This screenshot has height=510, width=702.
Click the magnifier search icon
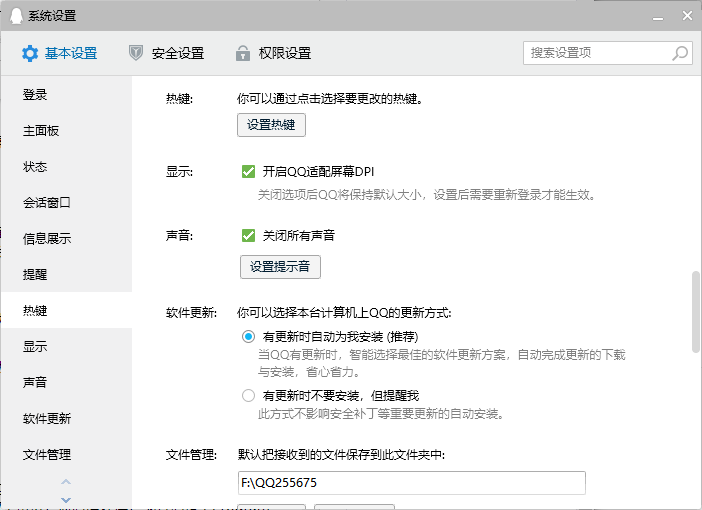tap(680, 53)
